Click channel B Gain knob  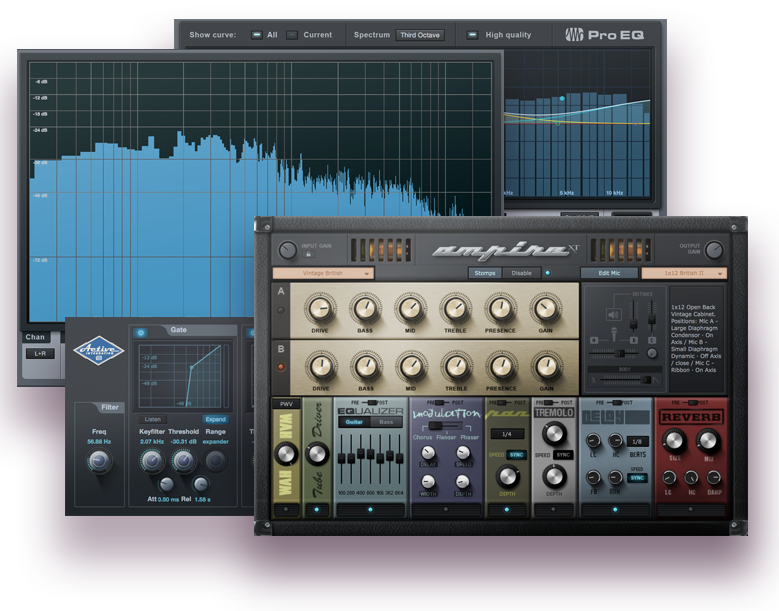(546, 367)
